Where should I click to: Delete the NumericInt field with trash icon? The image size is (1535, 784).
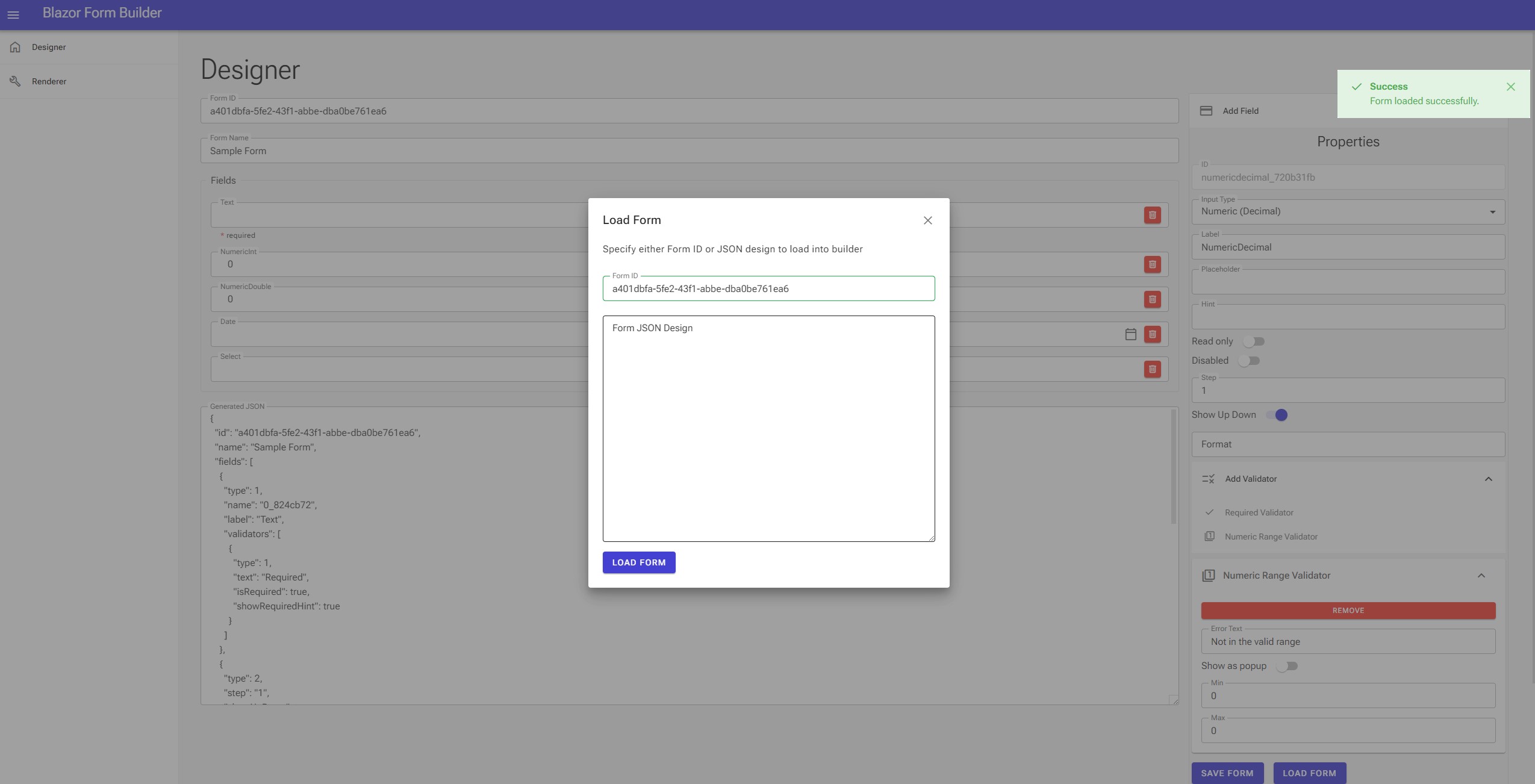[x=1152, y=264]
